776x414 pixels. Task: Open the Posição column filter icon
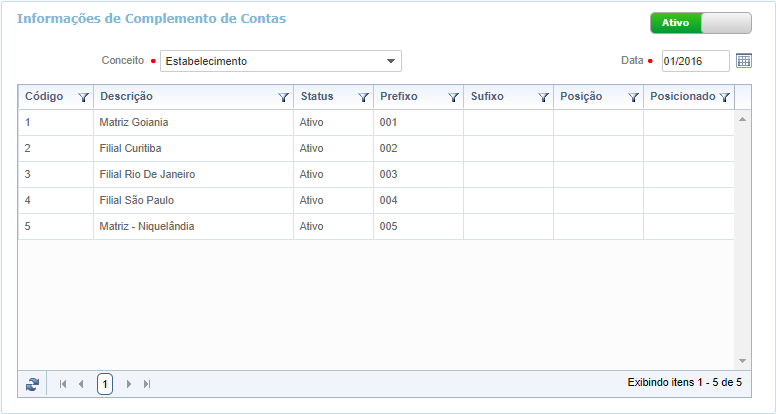(634, 98)
